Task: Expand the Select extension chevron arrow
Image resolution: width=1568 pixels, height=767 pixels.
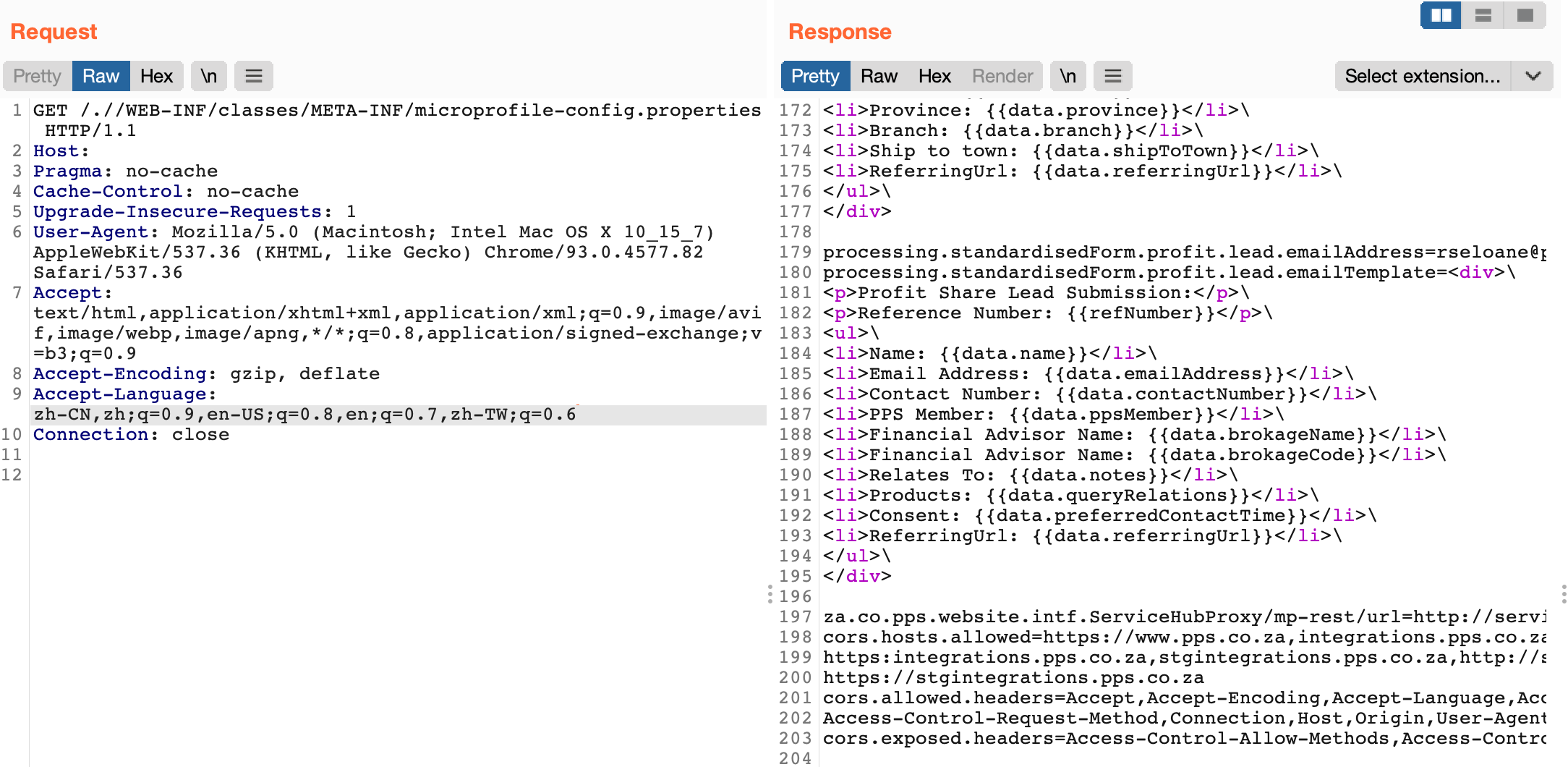Action: click(1533, 76)
